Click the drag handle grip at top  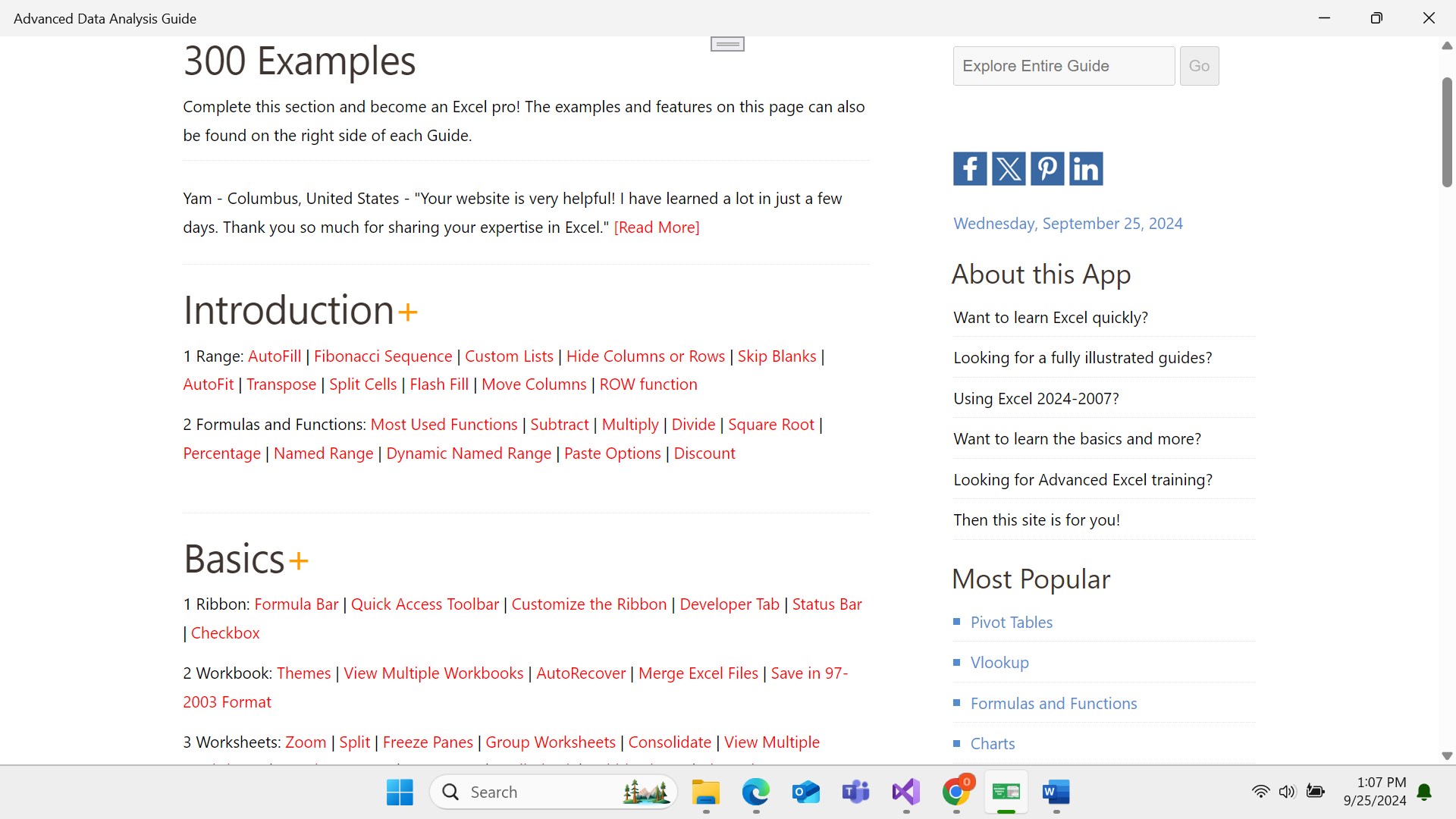[727, 44]
